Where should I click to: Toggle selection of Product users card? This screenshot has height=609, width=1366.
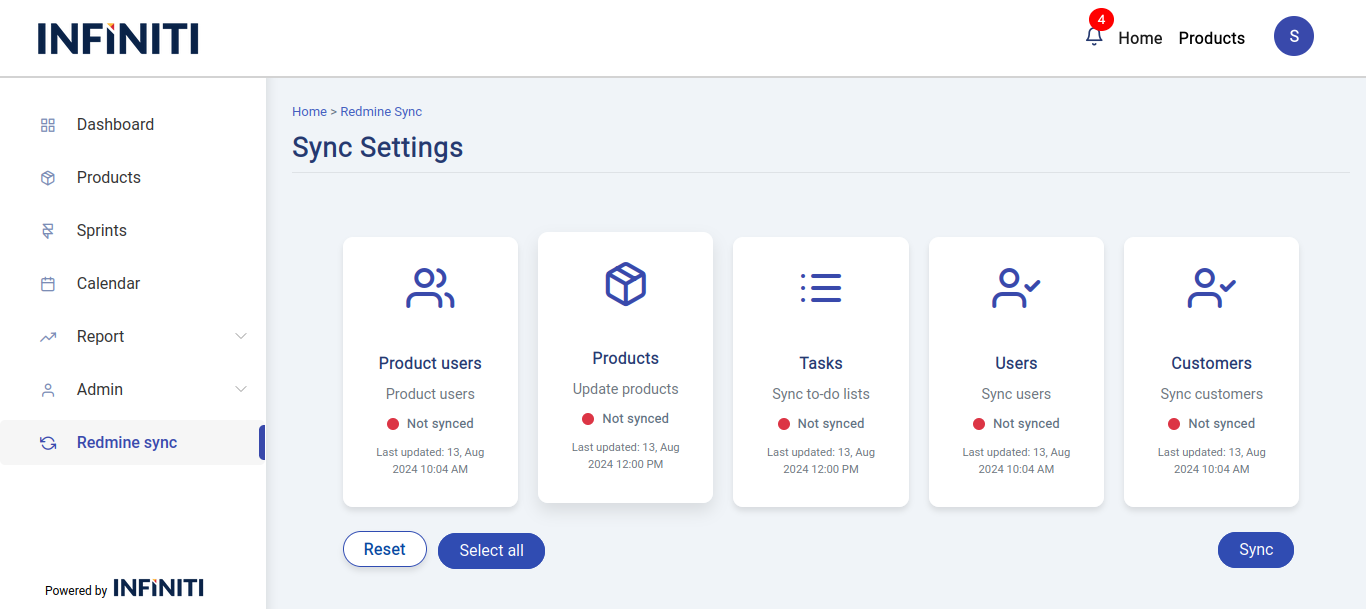[430, 372]
